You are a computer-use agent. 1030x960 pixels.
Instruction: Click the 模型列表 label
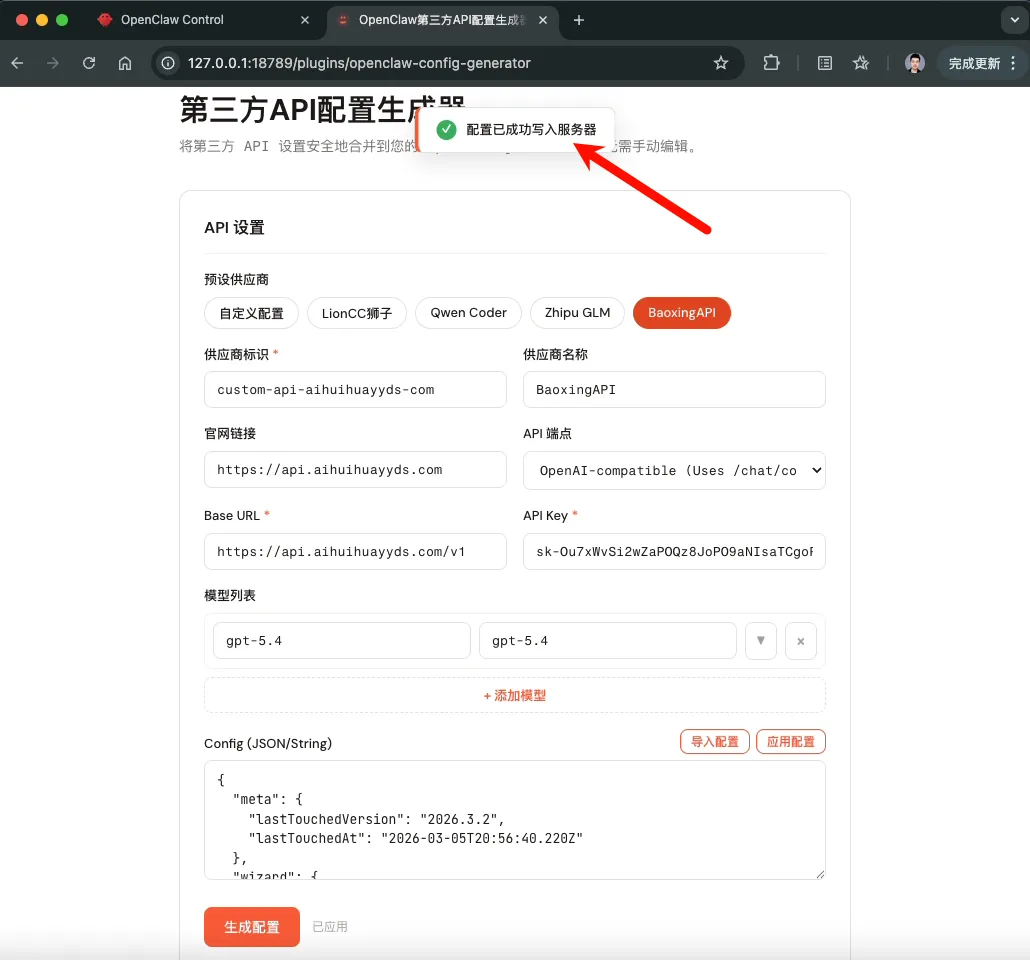tap(230, 595)
